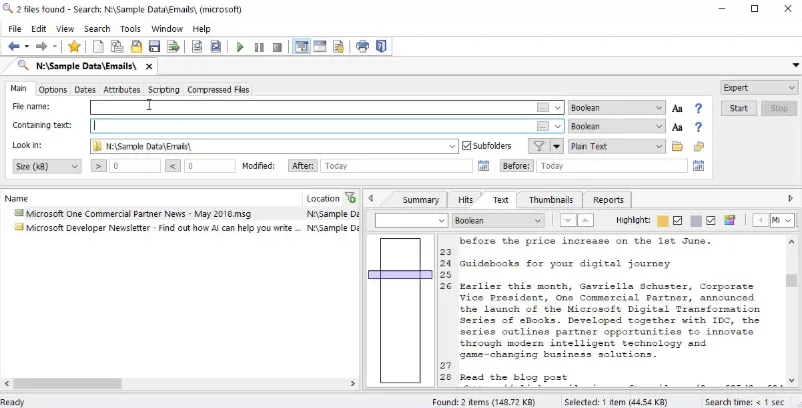Open calendar picker for After date

pyautogui.click(x=483, y=166)
